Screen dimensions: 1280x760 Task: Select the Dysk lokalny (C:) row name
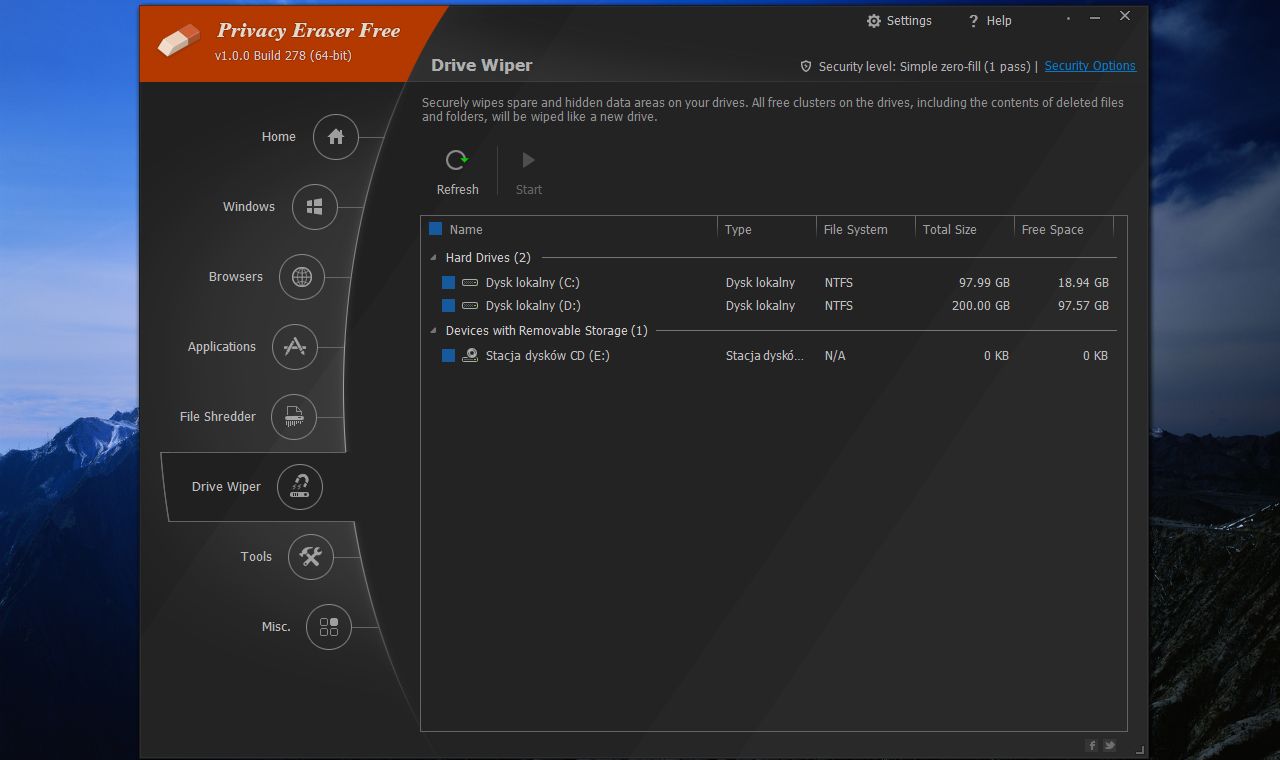pos(532,283)
